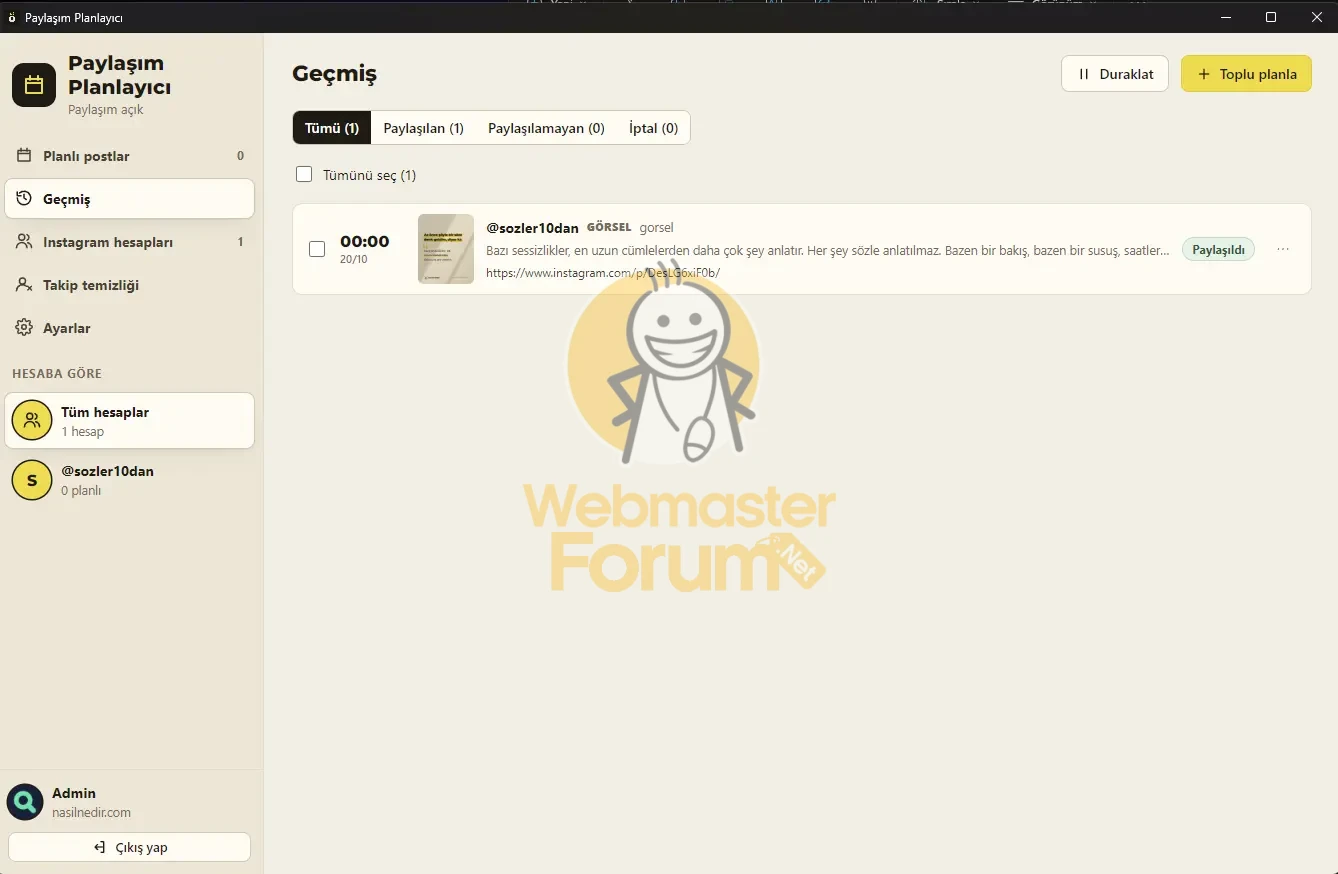Open Ayarlar gear icon
Viewport: 1338px width, 874px height.
[x=24, y=328]
